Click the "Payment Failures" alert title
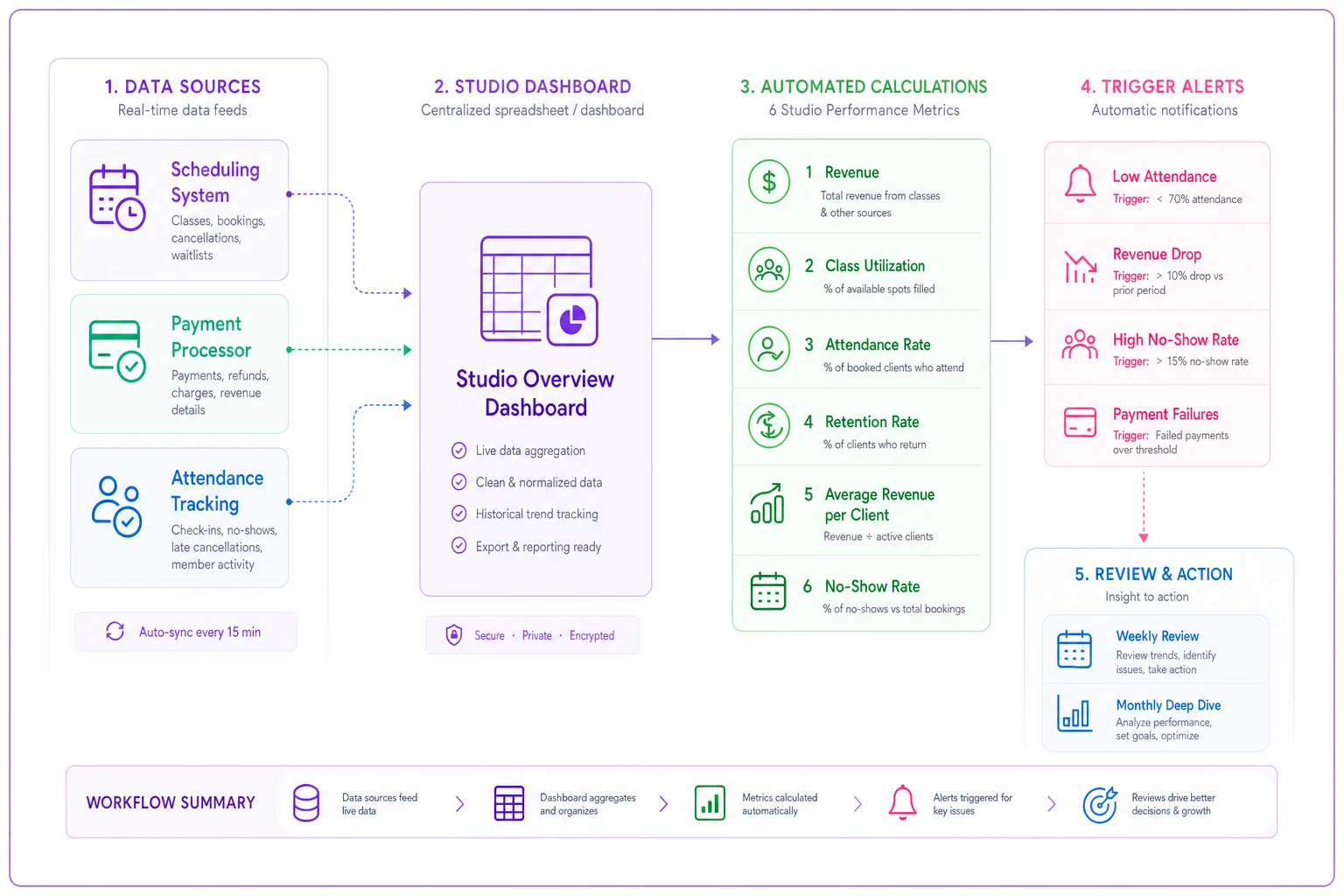Image resolution: width=1344 pixels, height=896 pixels. point(1165,415)
